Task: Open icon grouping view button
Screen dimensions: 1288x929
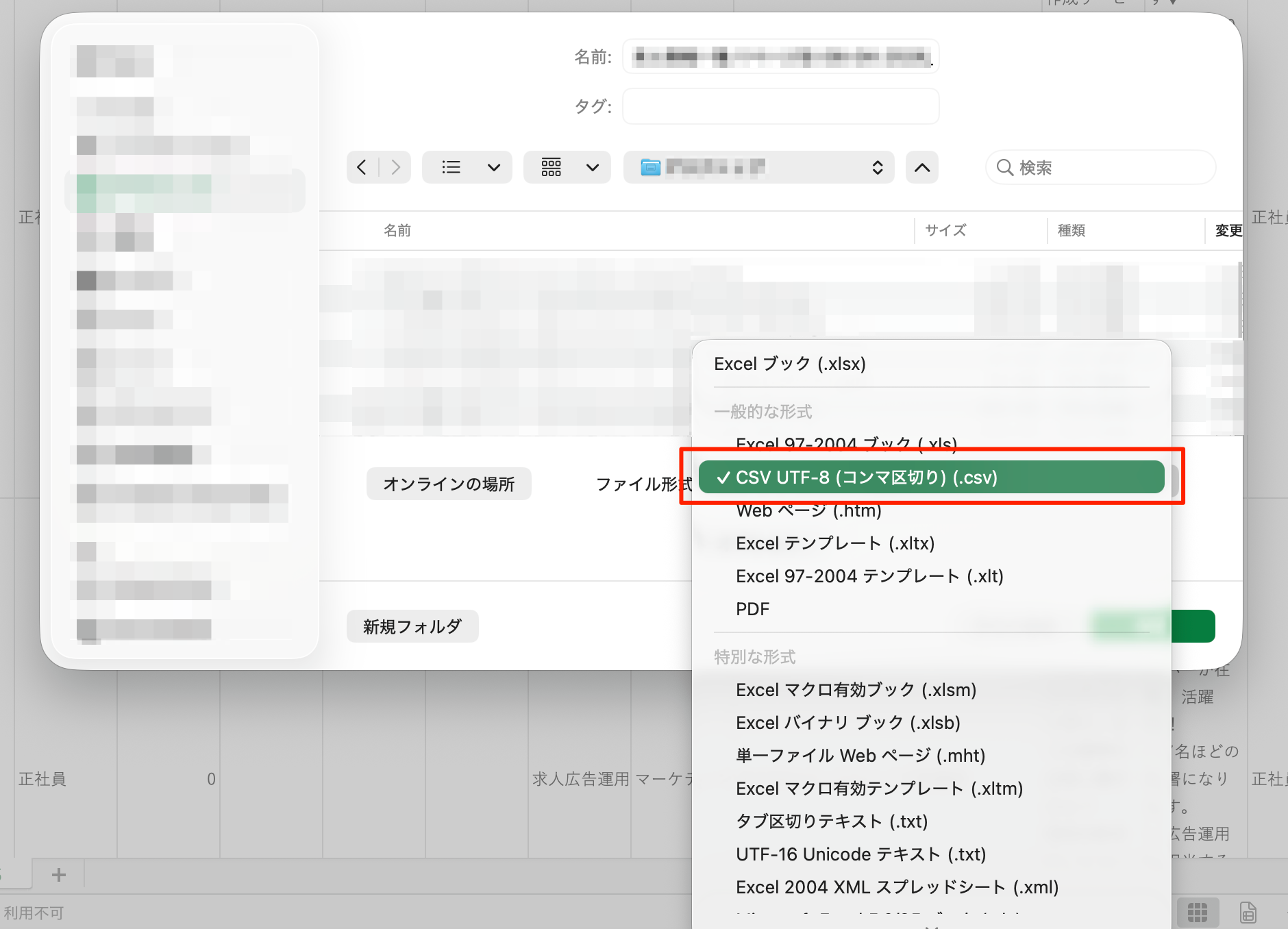Action: click(552, 167)
